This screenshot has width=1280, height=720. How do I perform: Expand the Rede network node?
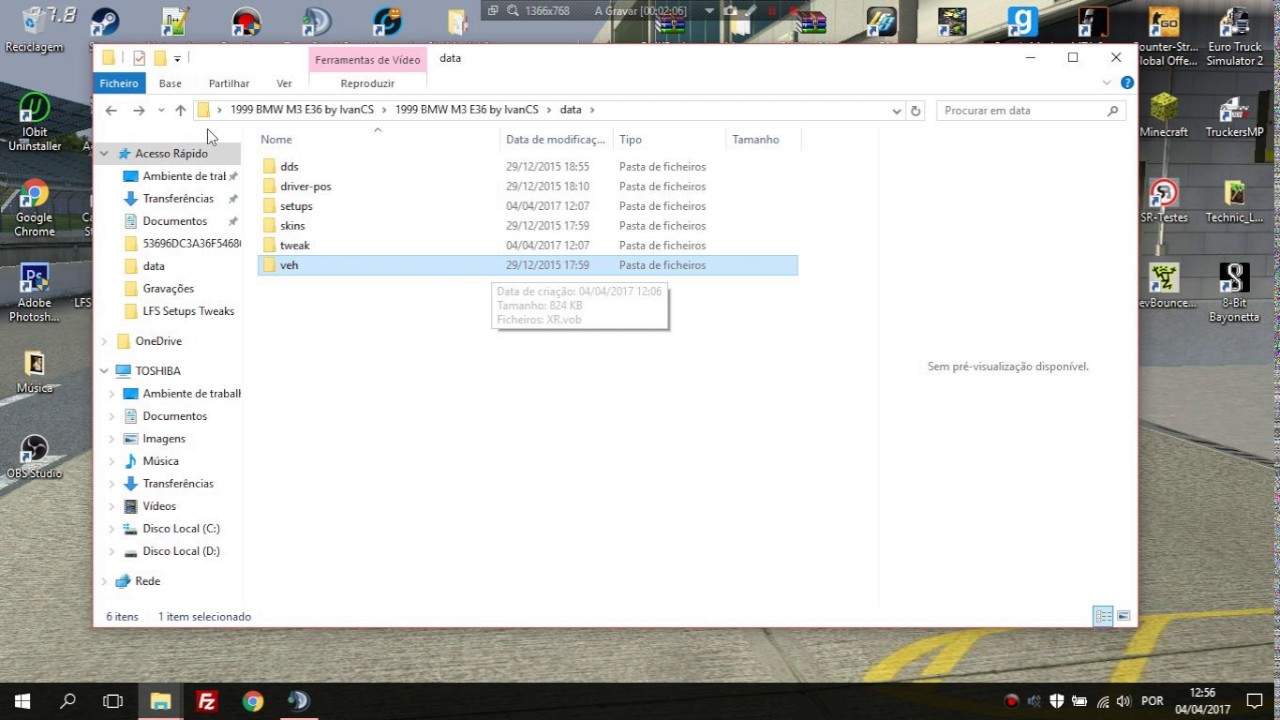pos(104,581)
